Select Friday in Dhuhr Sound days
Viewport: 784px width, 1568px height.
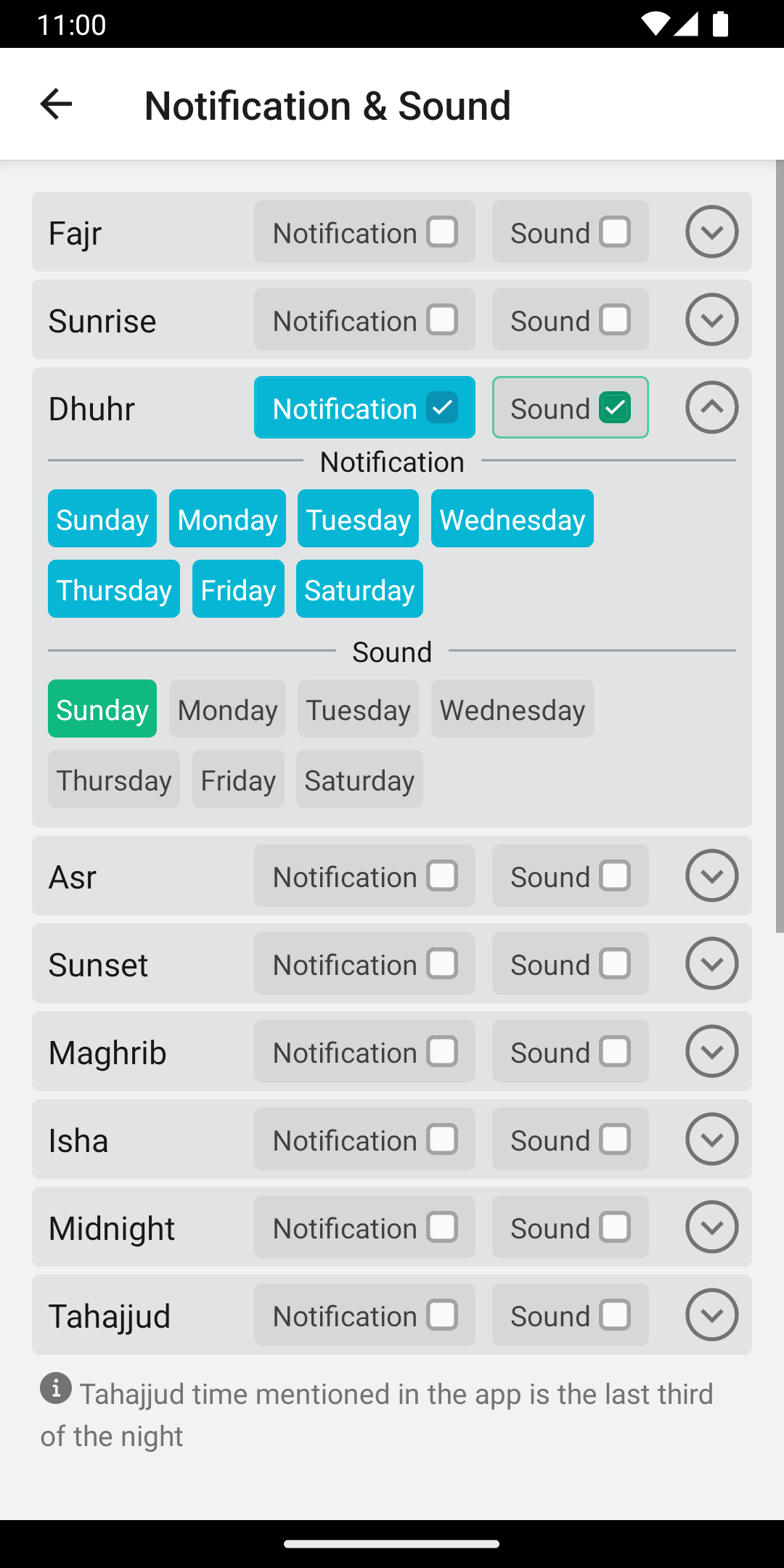pos(238,780)
